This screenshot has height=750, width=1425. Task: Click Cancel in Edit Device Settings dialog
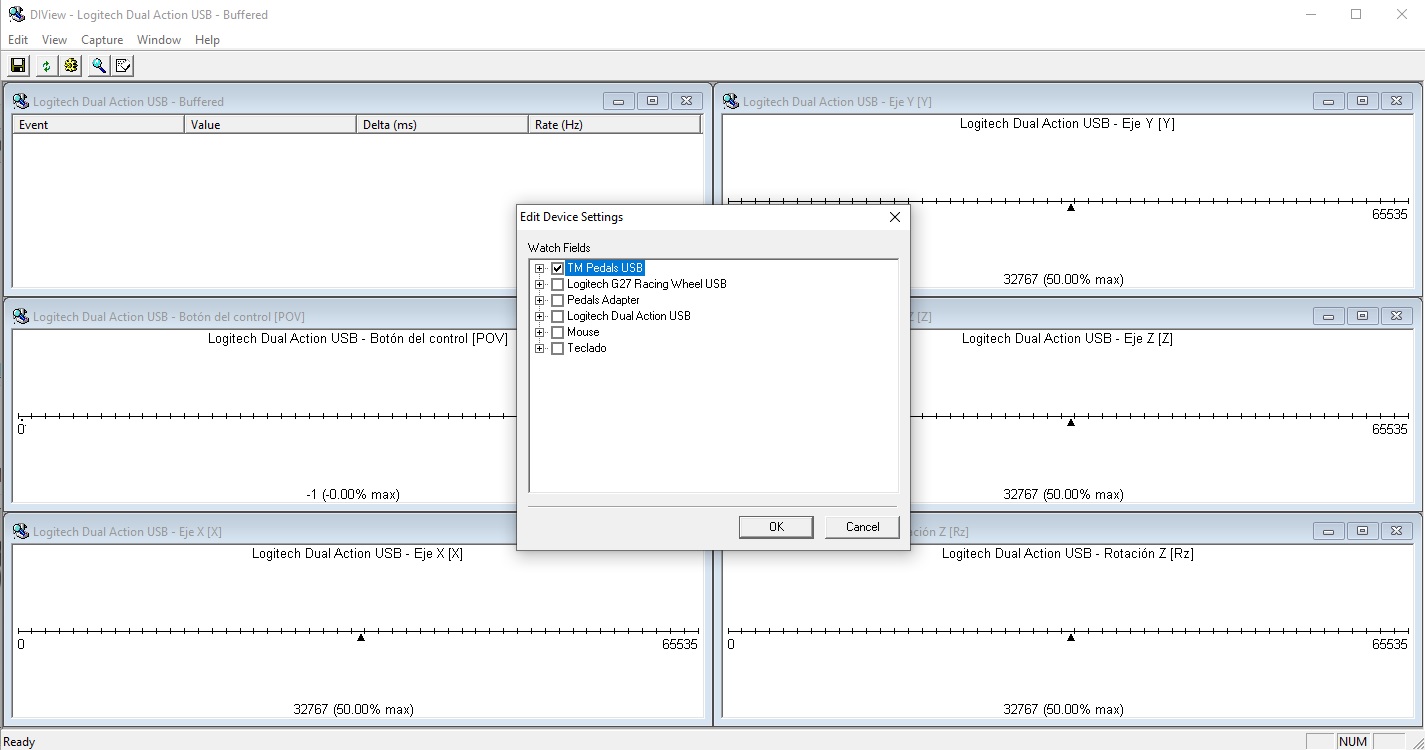(x=862, y=527)
